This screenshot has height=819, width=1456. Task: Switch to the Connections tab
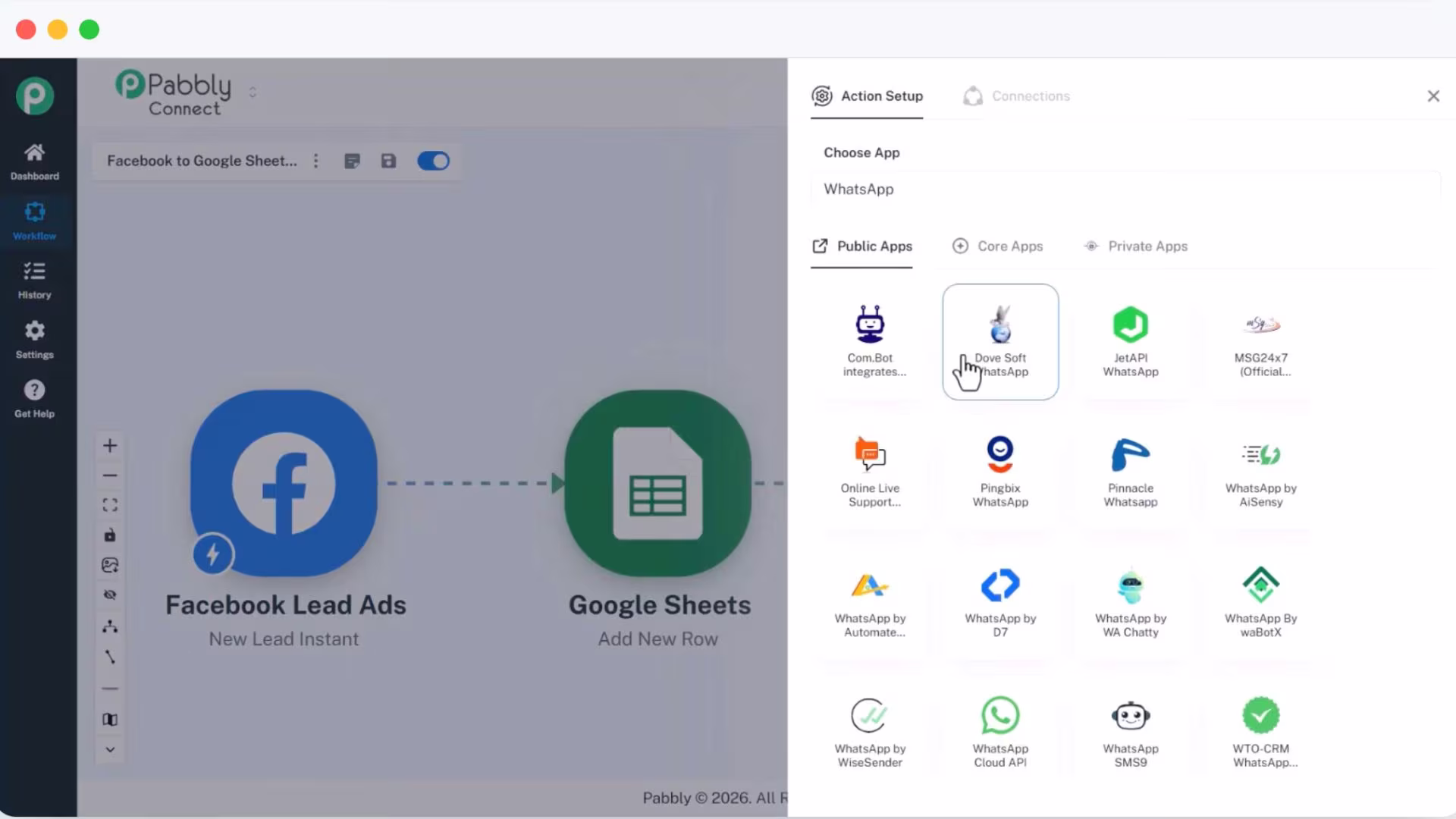(1016, 96)
